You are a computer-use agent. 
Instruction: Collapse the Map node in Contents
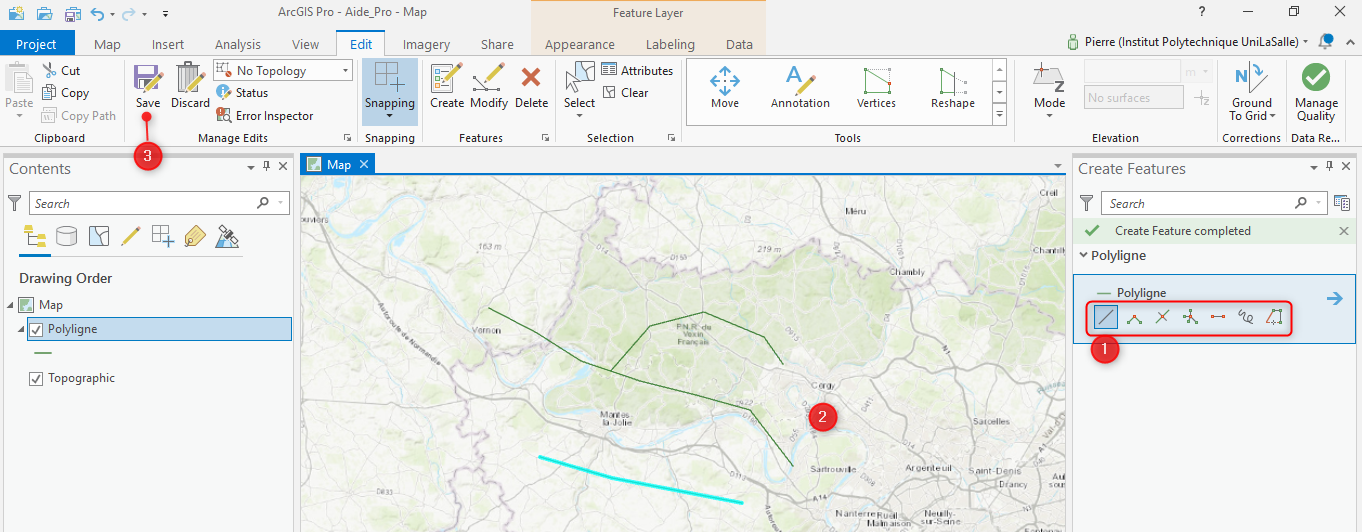pyautogui.click(x=8, y=305)
